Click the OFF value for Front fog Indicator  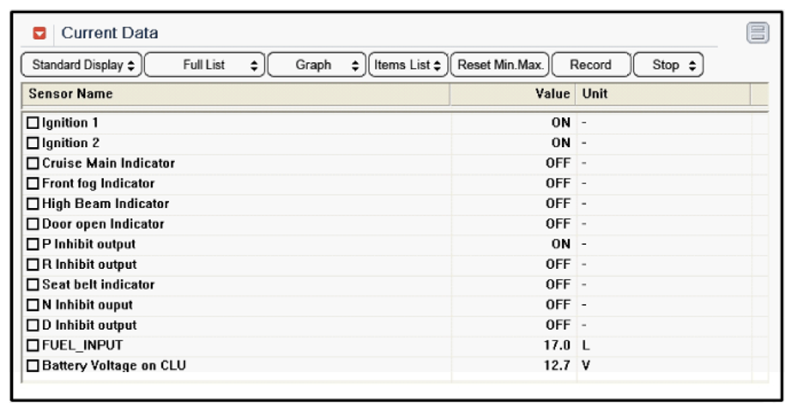tap(558, 184)
